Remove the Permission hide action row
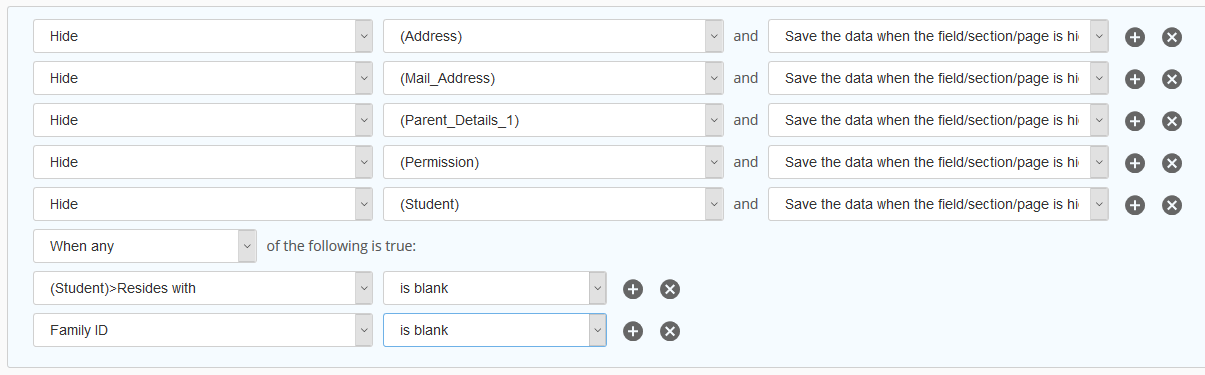The height and width of the screenshot is (375, 1205). point(1172,163)
